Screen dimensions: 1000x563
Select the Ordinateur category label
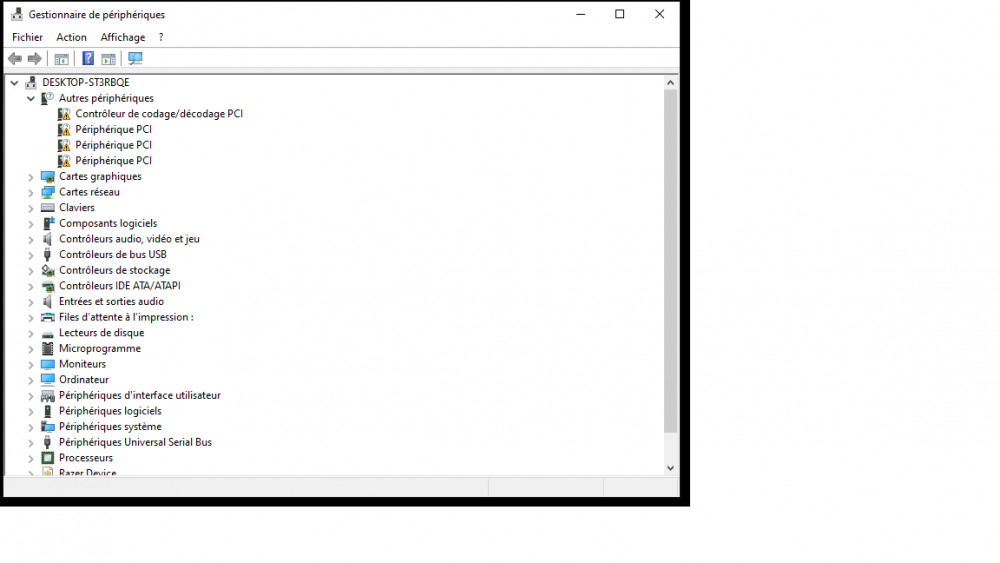point(84,379)
